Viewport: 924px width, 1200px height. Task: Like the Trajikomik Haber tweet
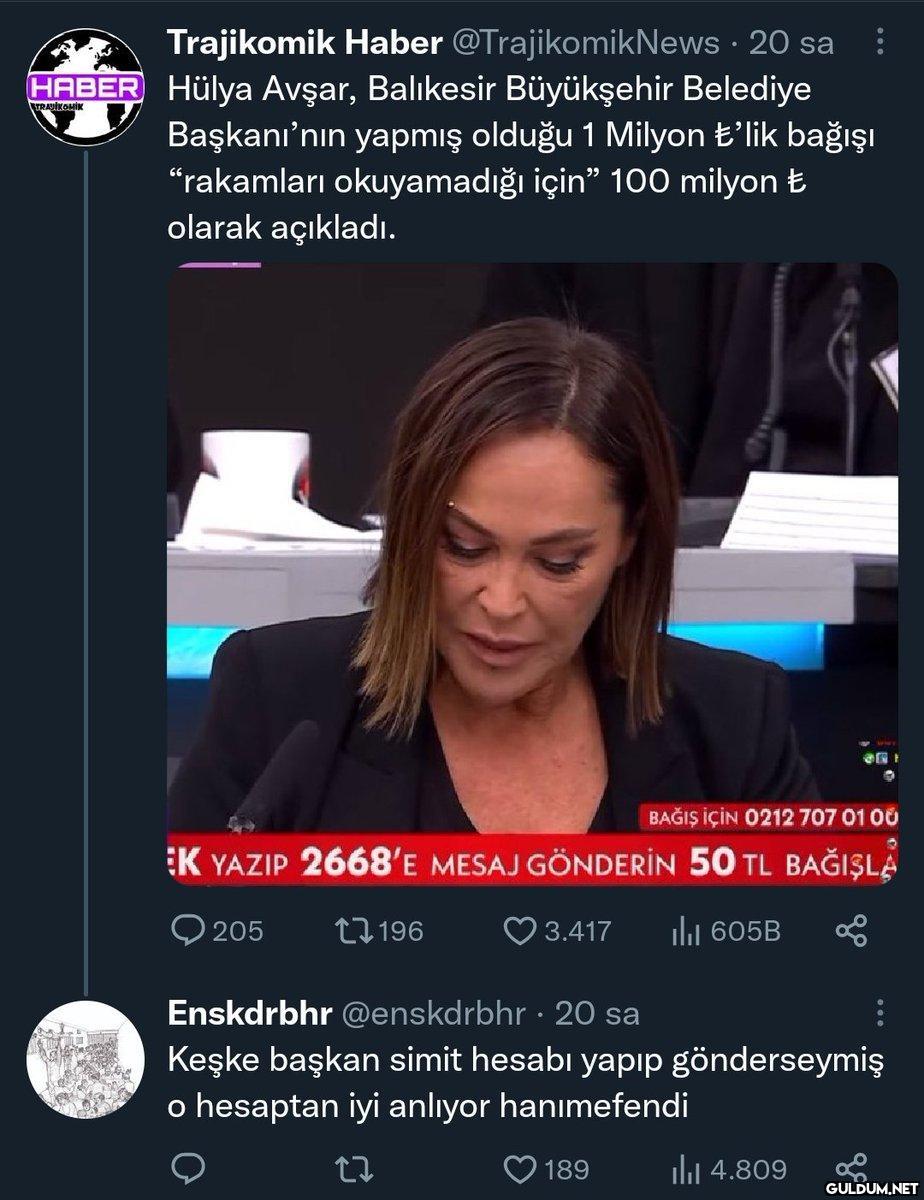coord(519,931)
